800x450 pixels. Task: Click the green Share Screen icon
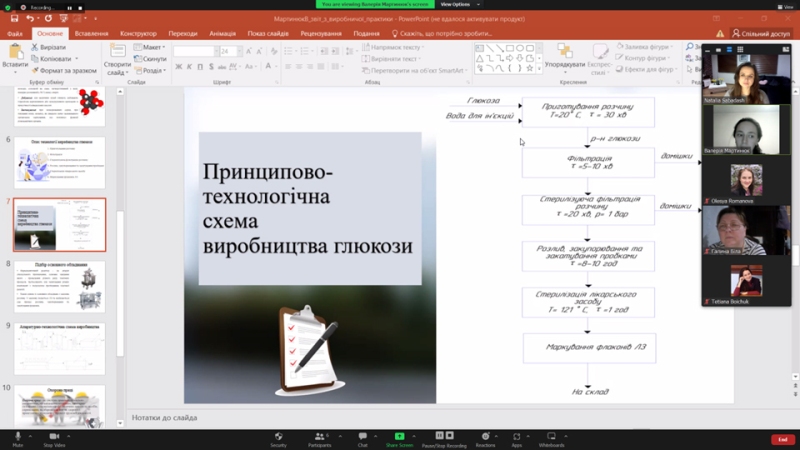399,436
